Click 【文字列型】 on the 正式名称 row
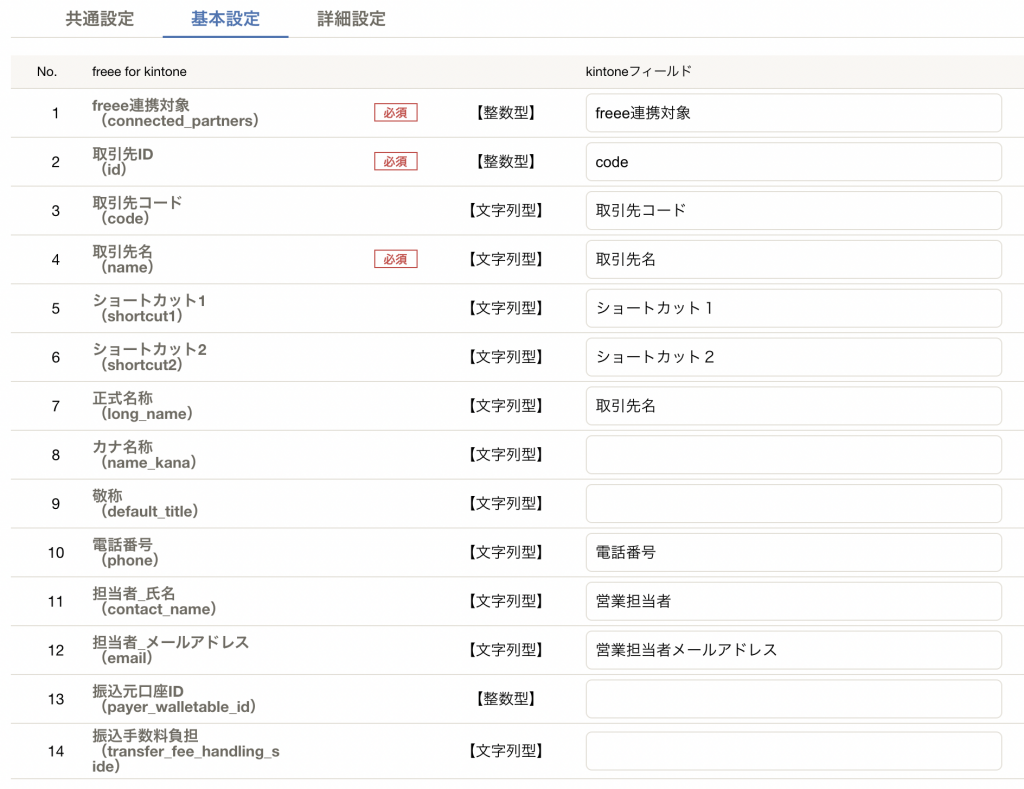 click(x=505, y=406)
